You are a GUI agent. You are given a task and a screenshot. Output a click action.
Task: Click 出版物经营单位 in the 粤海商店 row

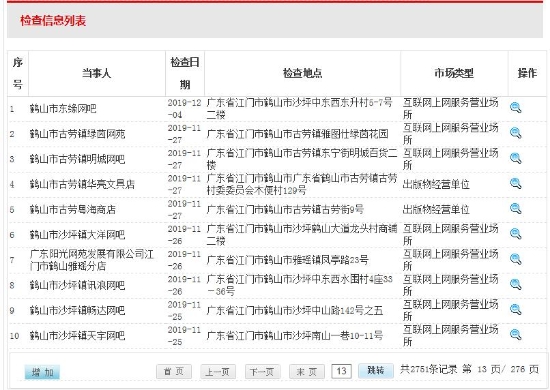click(436, 209)
